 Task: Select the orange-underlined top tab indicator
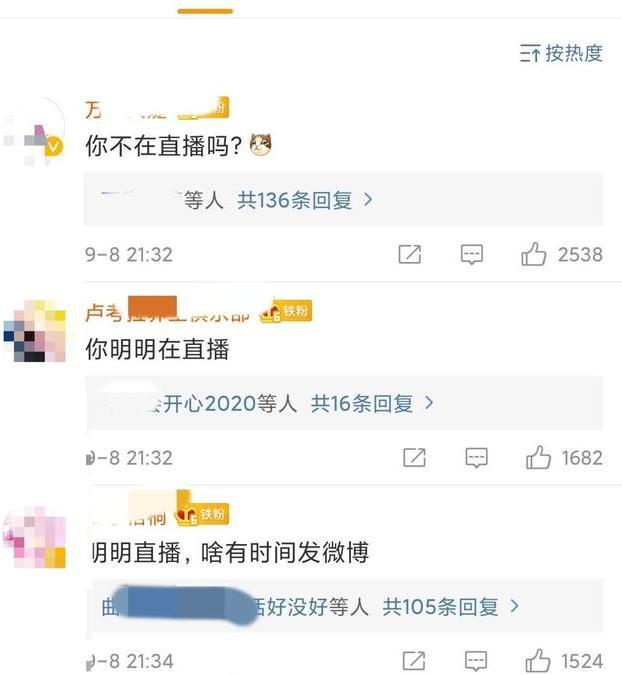205,11
